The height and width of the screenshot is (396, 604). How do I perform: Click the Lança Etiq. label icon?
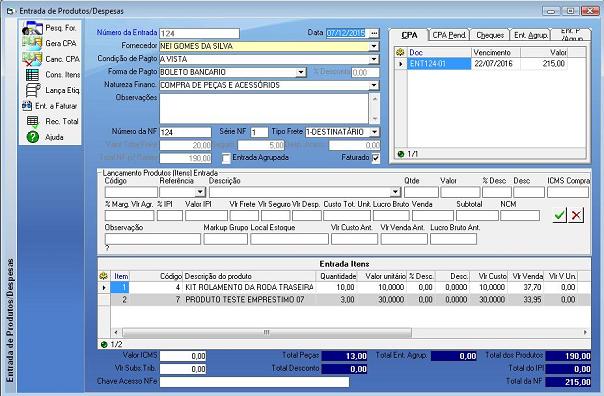(33, 90)
